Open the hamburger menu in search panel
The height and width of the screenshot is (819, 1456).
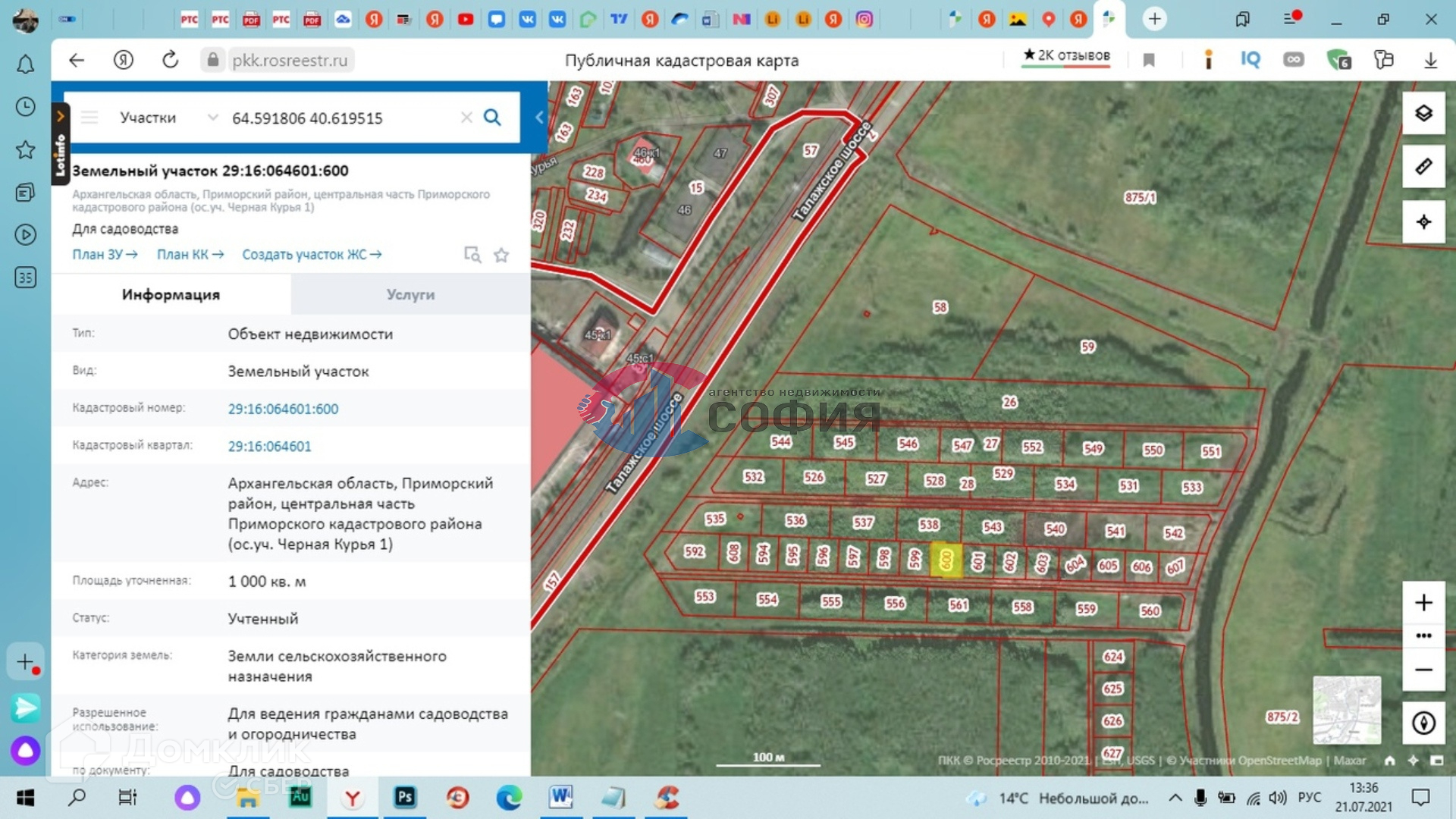point(89,118)
